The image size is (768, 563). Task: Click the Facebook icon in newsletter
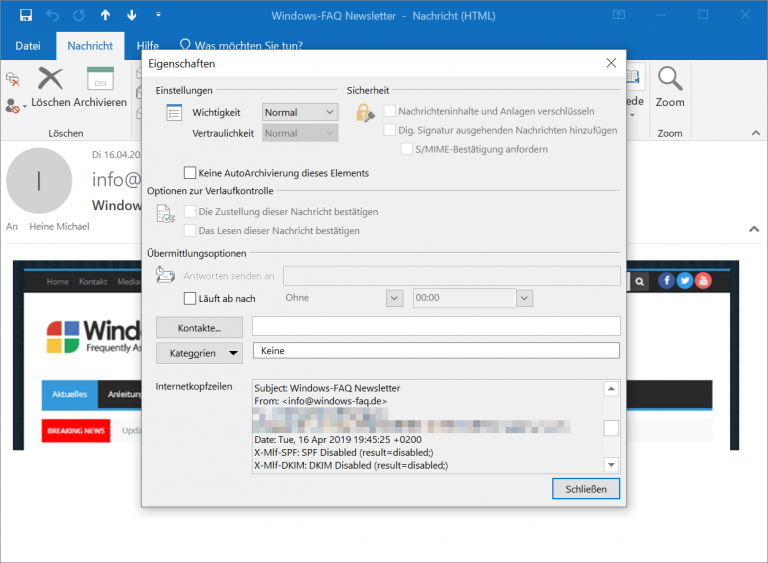[x=667, y=282]
